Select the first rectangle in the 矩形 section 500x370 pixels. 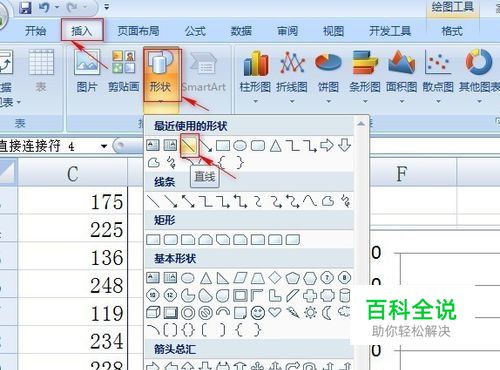click(x=153, y=239)
